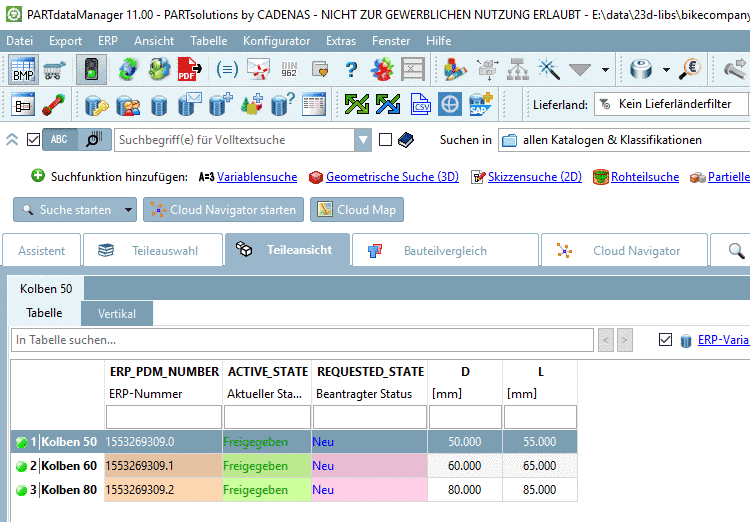Click the blue question mark help icon

click(x=352, y=70)
